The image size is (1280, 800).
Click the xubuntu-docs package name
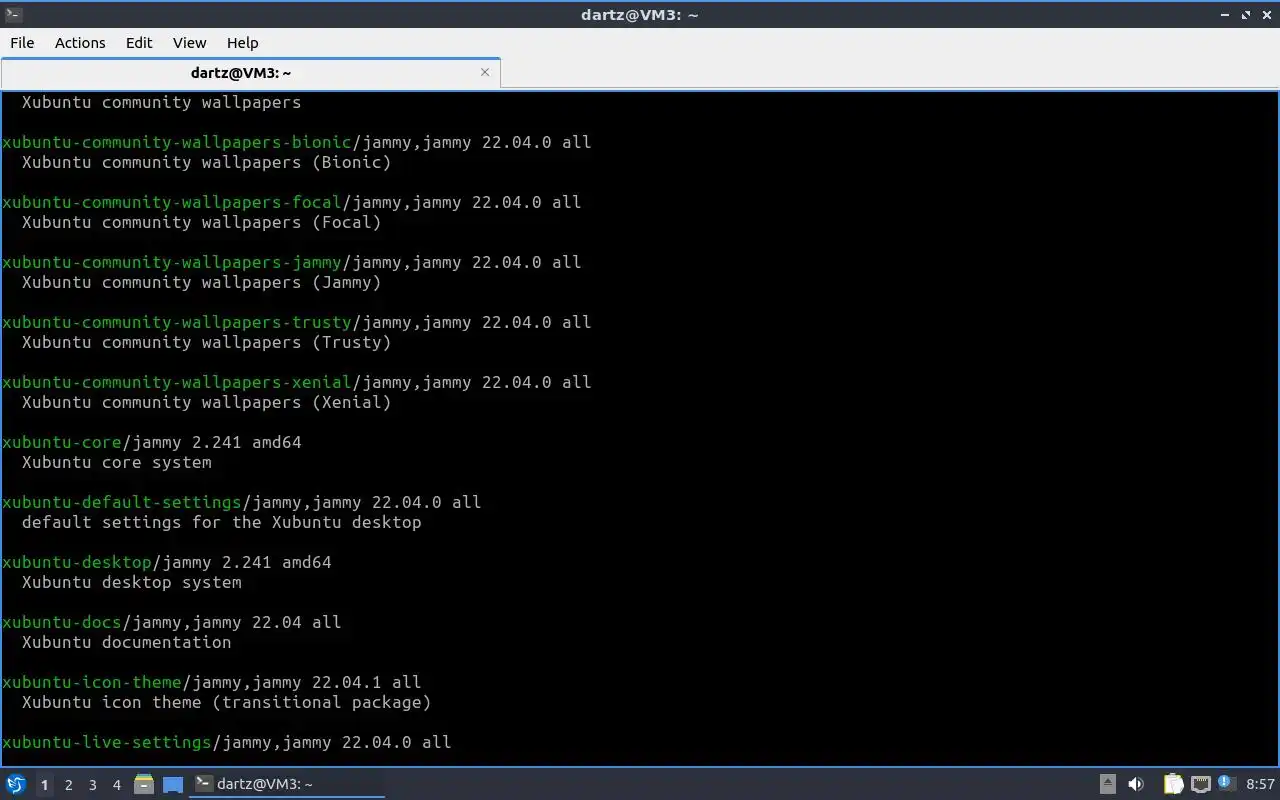pyautogui.click(x=62, y=622)
